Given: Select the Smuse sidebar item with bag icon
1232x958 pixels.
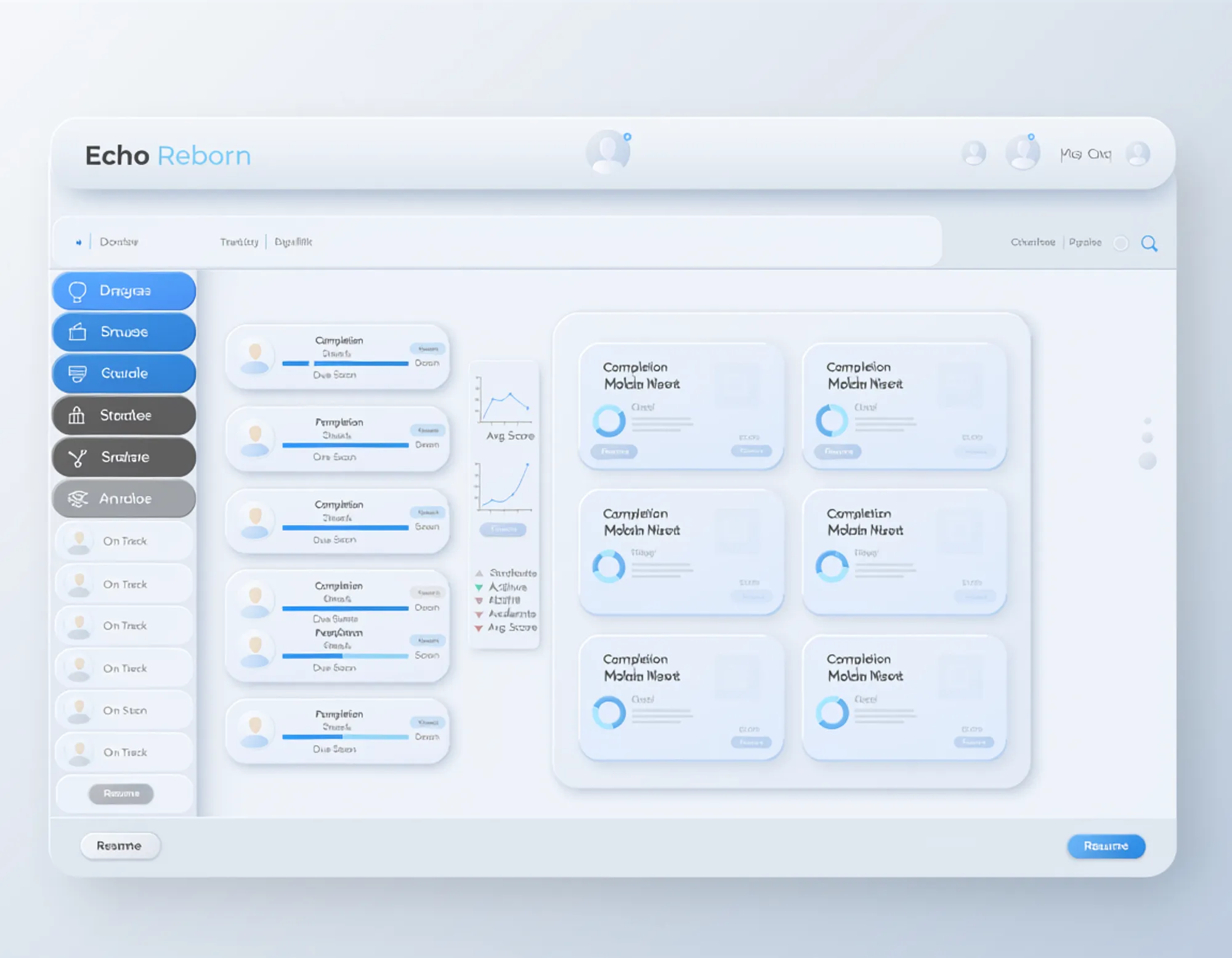Looking at the screenshot, I should tap(124, 332).
